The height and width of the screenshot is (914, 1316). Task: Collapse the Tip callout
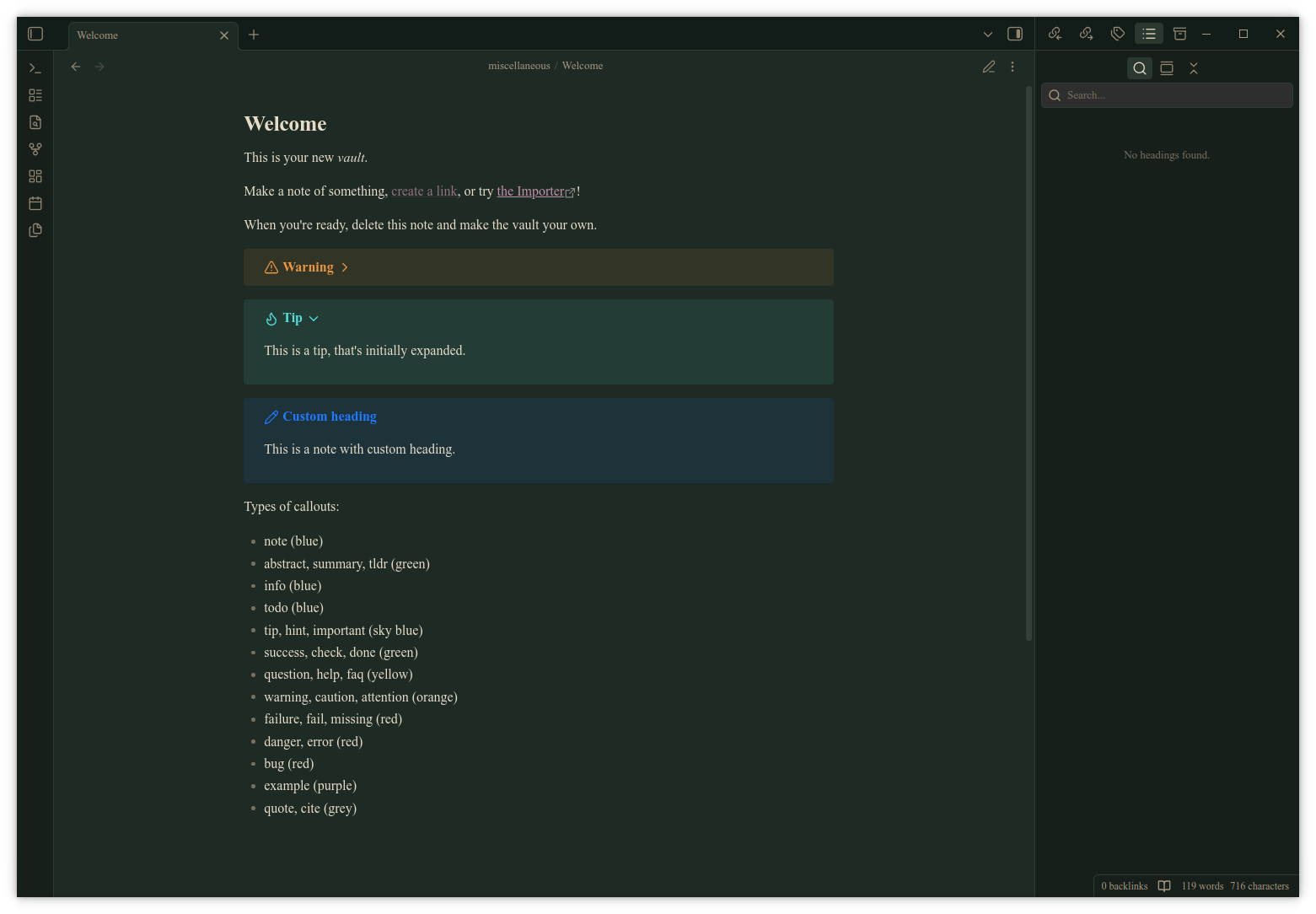[x=314, y=319]
